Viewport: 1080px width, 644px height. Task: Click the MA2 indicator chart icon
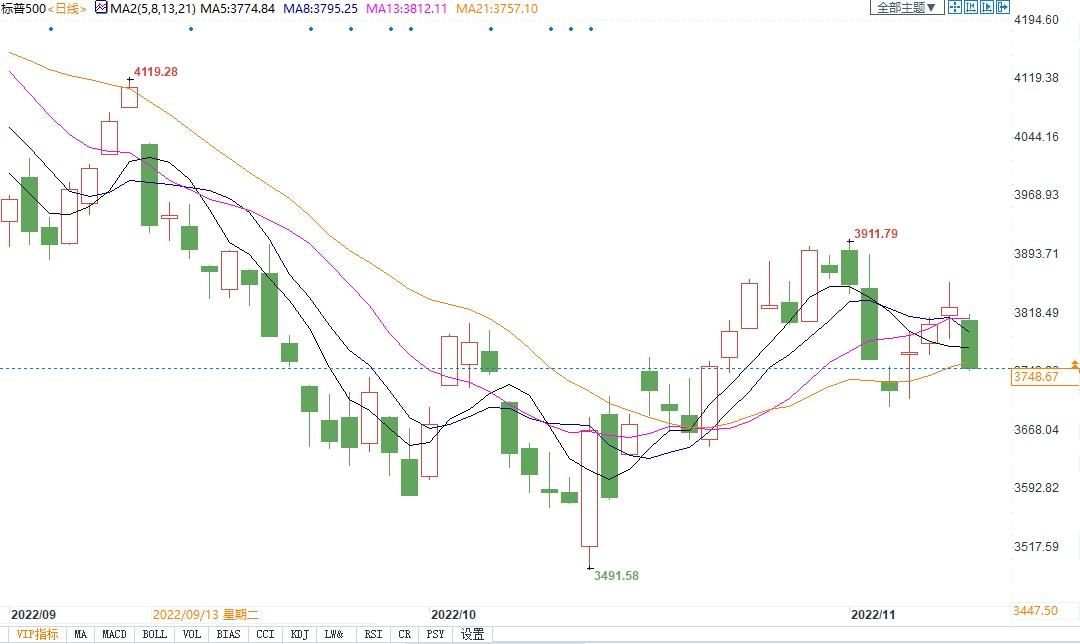(x=101, y=8)
